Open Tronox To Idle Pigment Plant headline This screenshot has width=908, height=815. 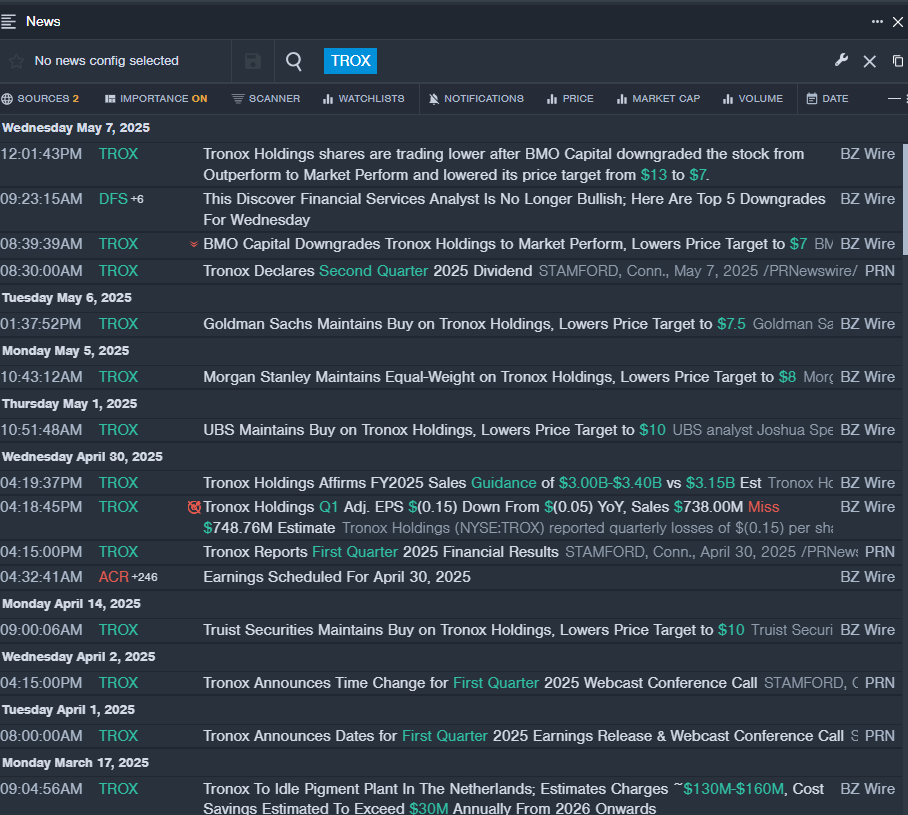pos(513,799)
